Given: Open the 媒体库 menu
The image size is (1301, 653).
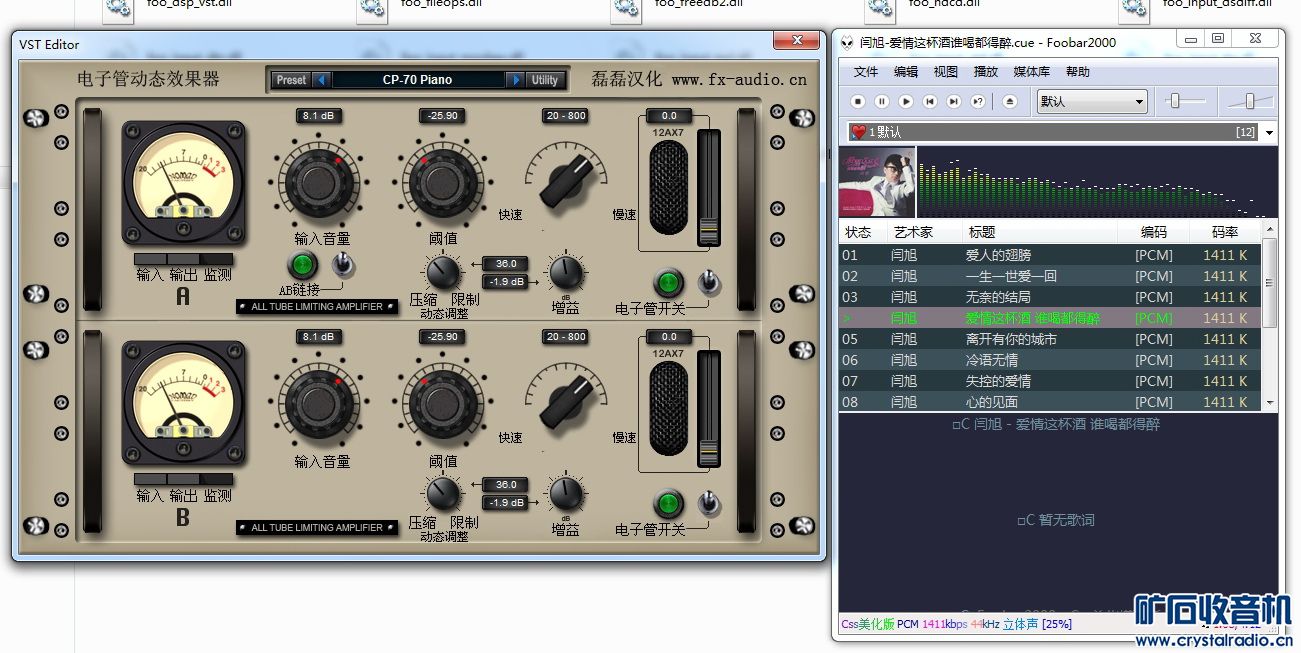Looking at the screenshot, I should coord(1032,72).
